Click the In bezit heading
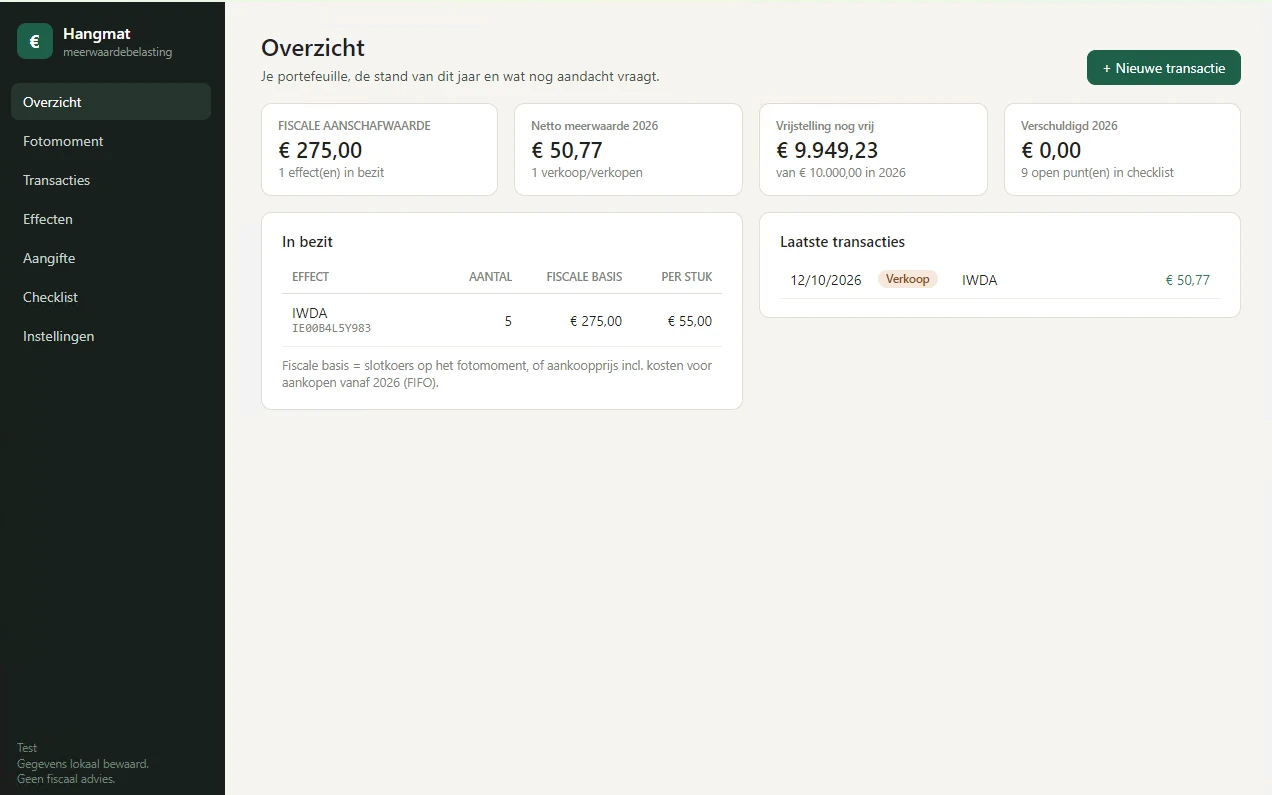 click(308, 242)
